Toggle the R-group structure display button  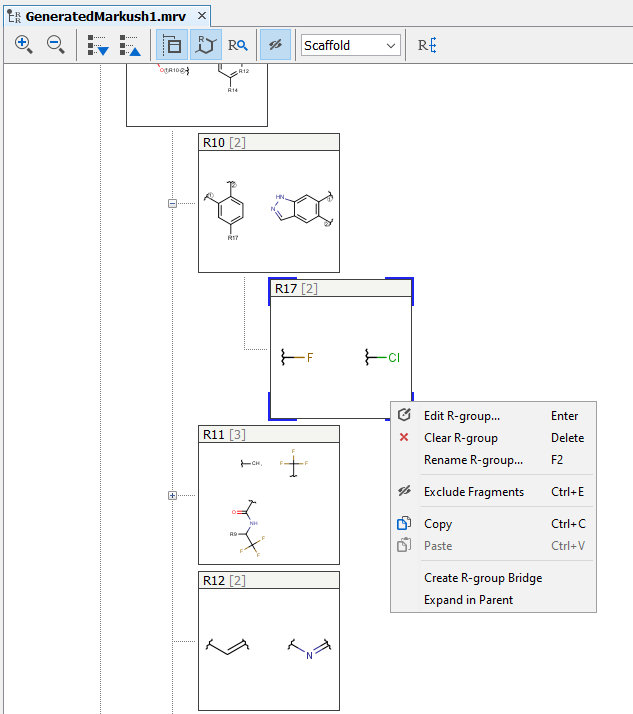[x=205, y=45]
